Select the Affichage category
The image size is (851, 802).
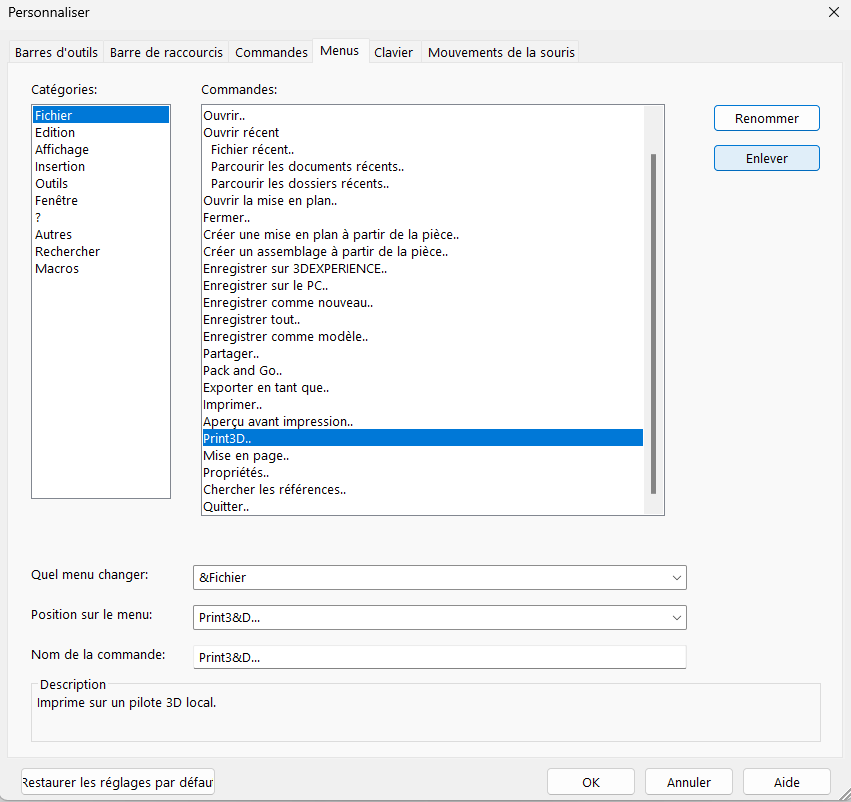pyautogui.click(x=62, y=149)
